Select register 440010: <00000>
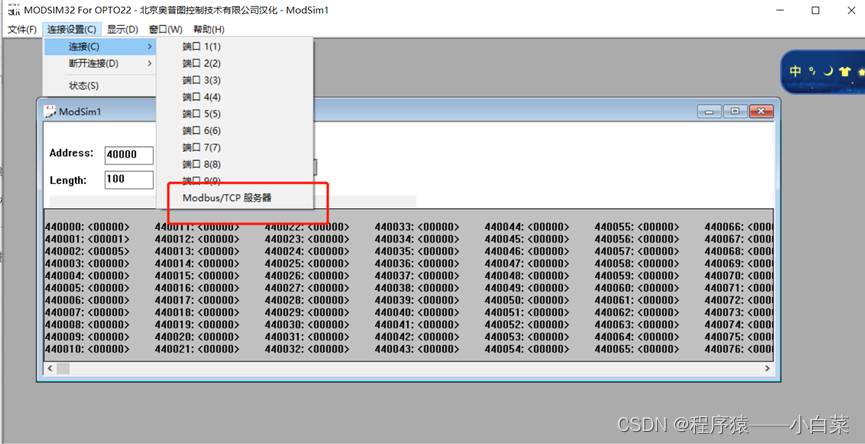 (87, 349)
